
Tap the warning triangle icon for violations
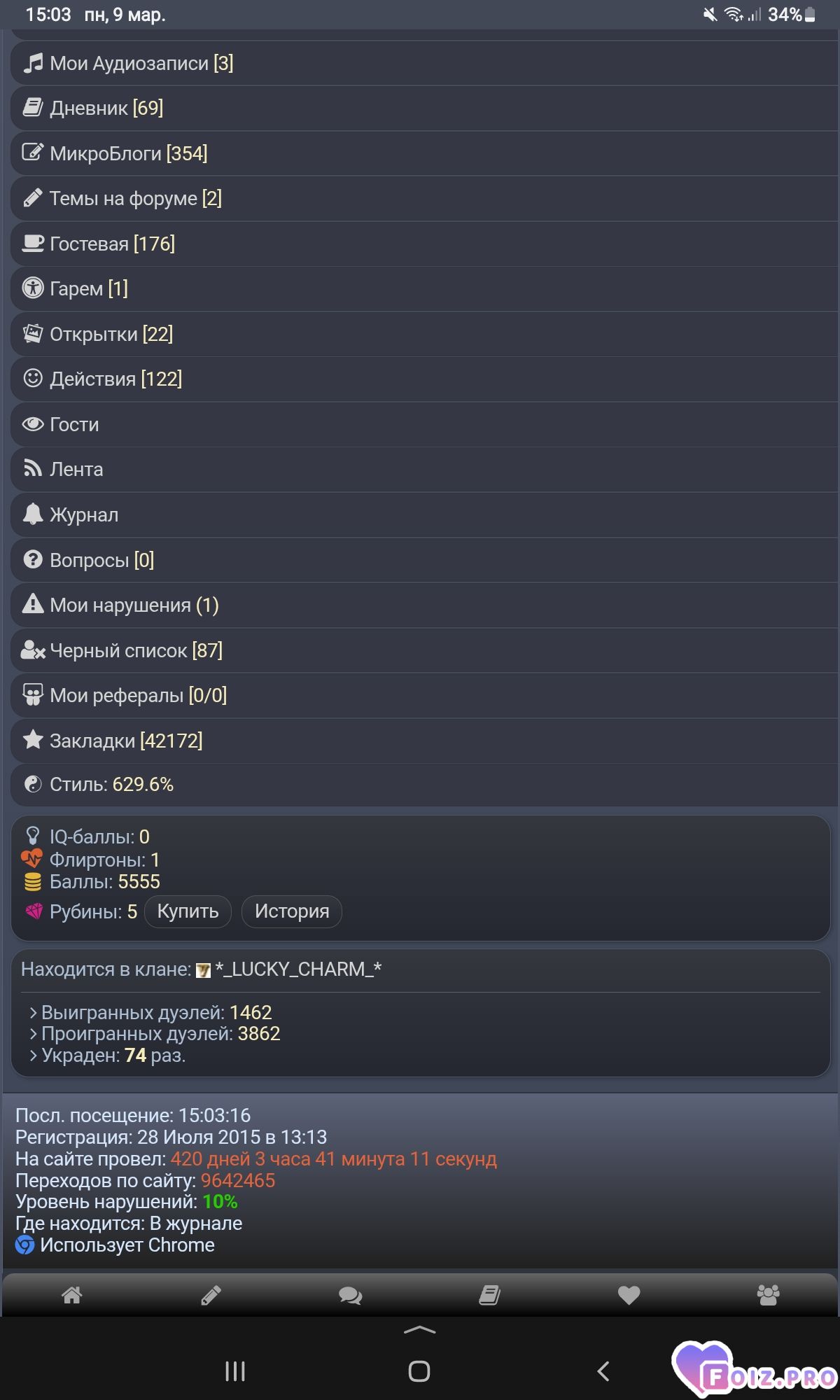[33, 603]
